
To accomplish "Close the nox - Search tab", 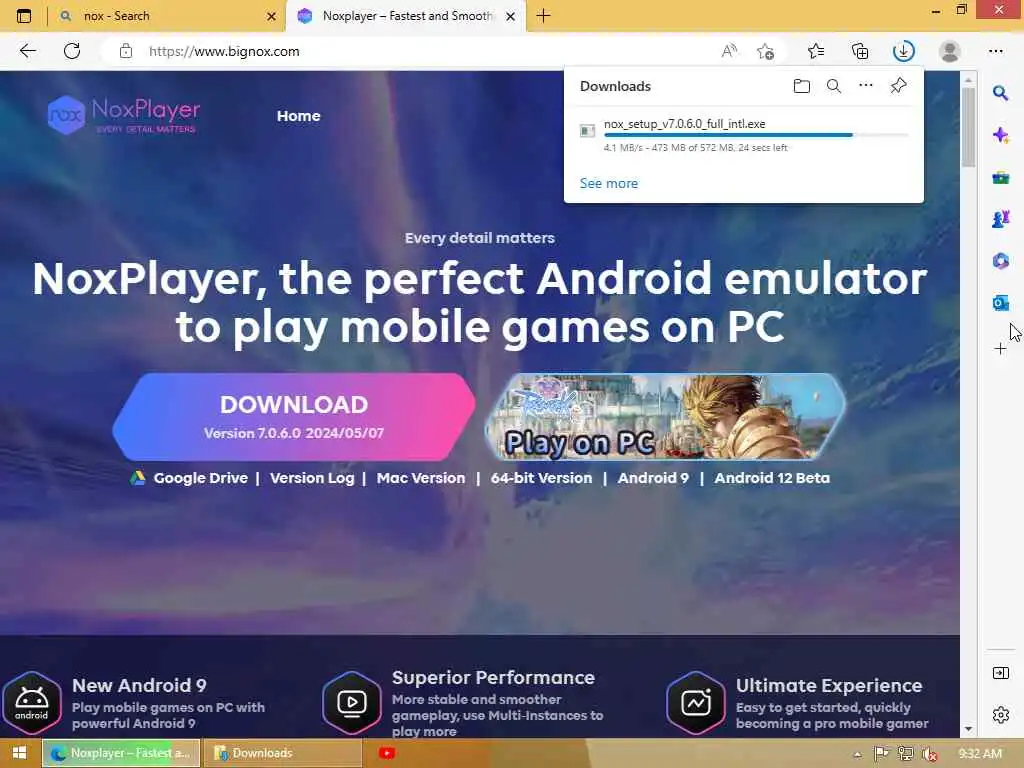I will (x=272, y=16).
